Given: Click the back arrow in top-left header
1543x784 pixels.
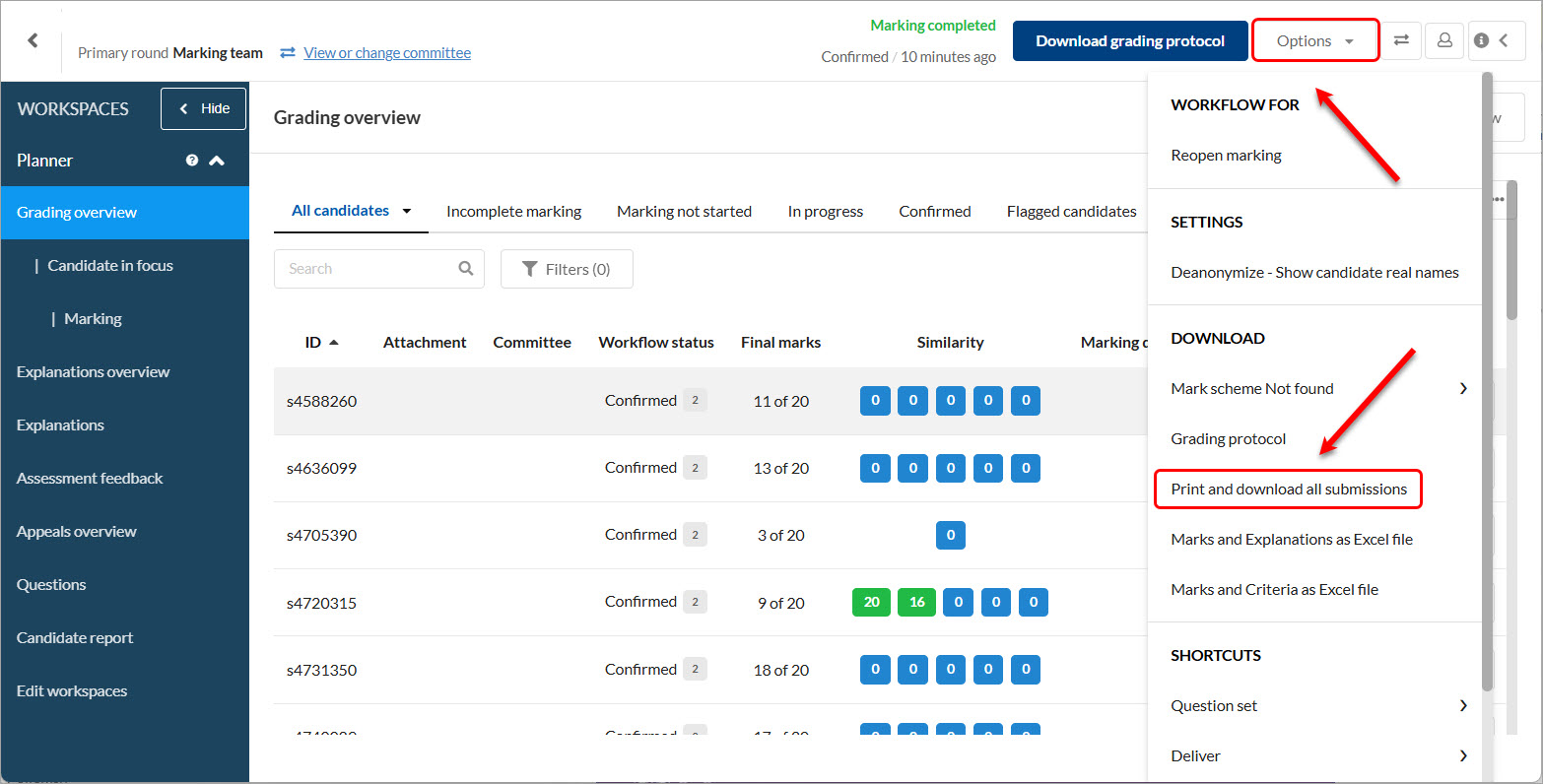Looking at the screenshot, I should [x=33, y=40].
